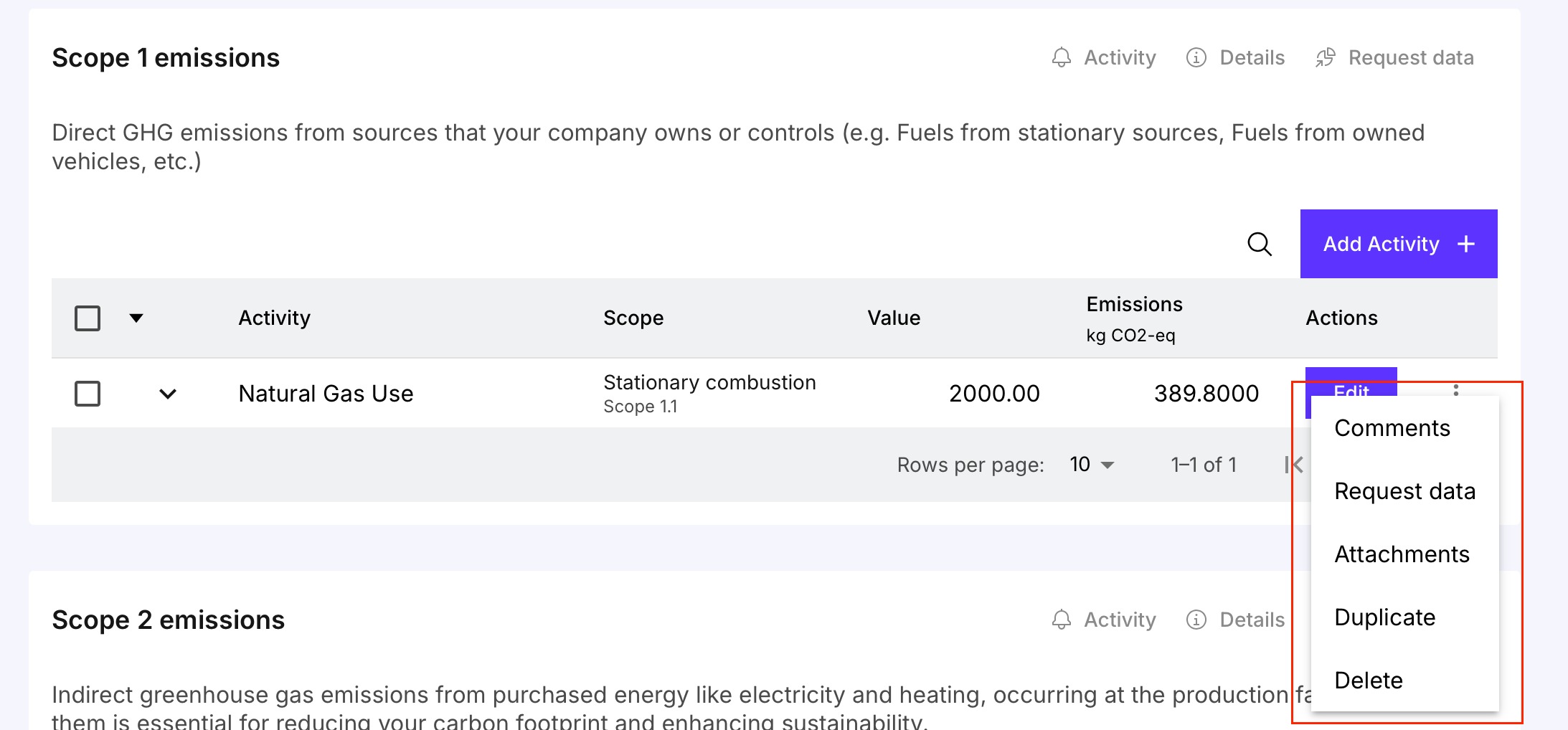Toggle the select-all header checkbox

(x=88, y=318)
